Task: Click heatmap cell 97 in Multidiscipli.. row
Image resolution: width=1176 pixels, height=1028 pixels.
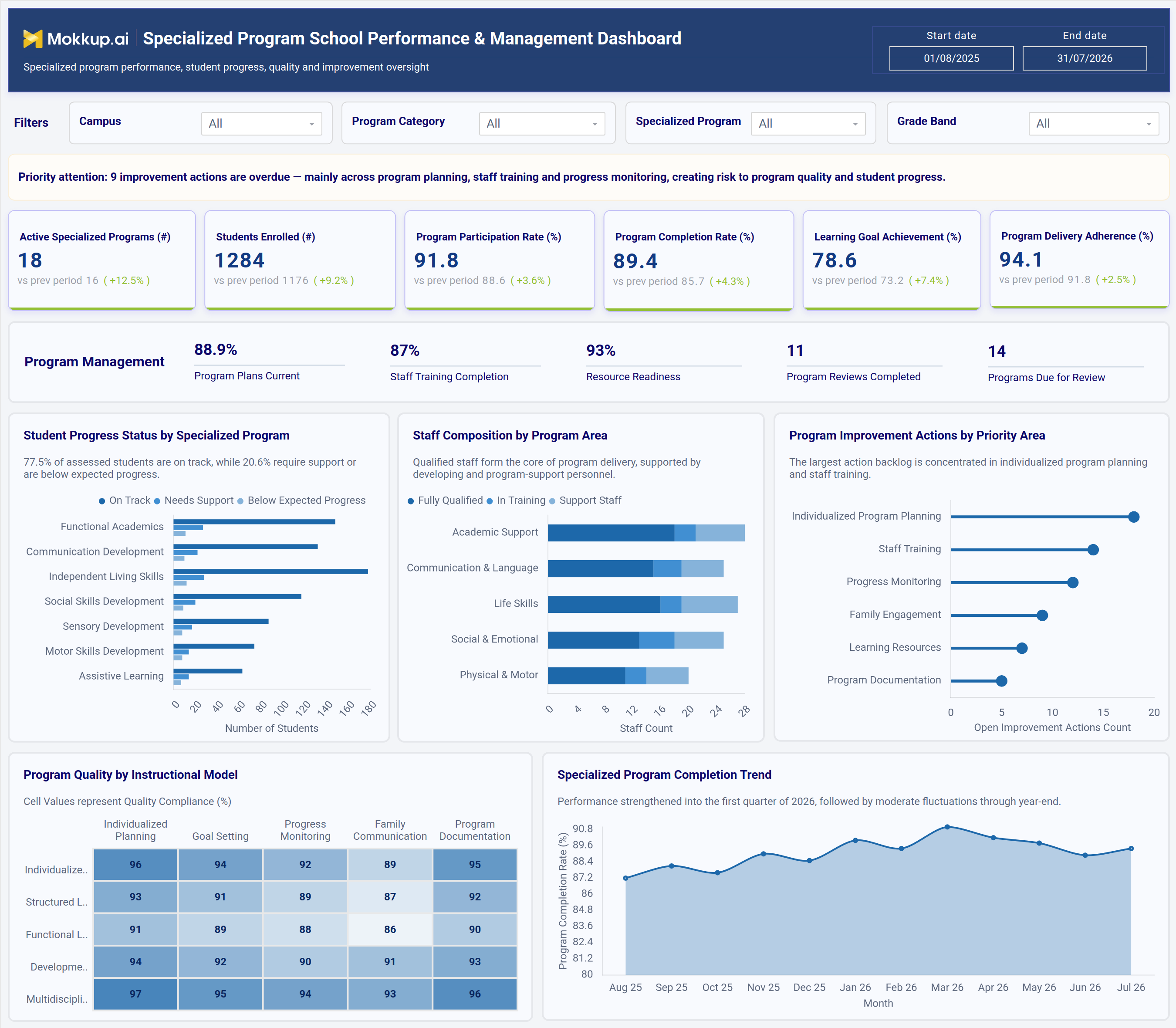Action: [135, 994]
